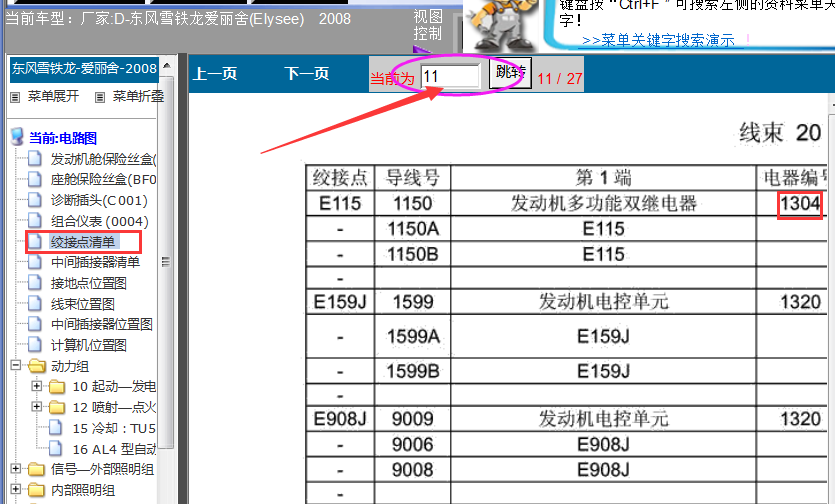The width and height of the screenshot is (835, 504).
Task: Click the 东风雪铁龙-爱丽舍-2008 header
Action: (84, 69)
